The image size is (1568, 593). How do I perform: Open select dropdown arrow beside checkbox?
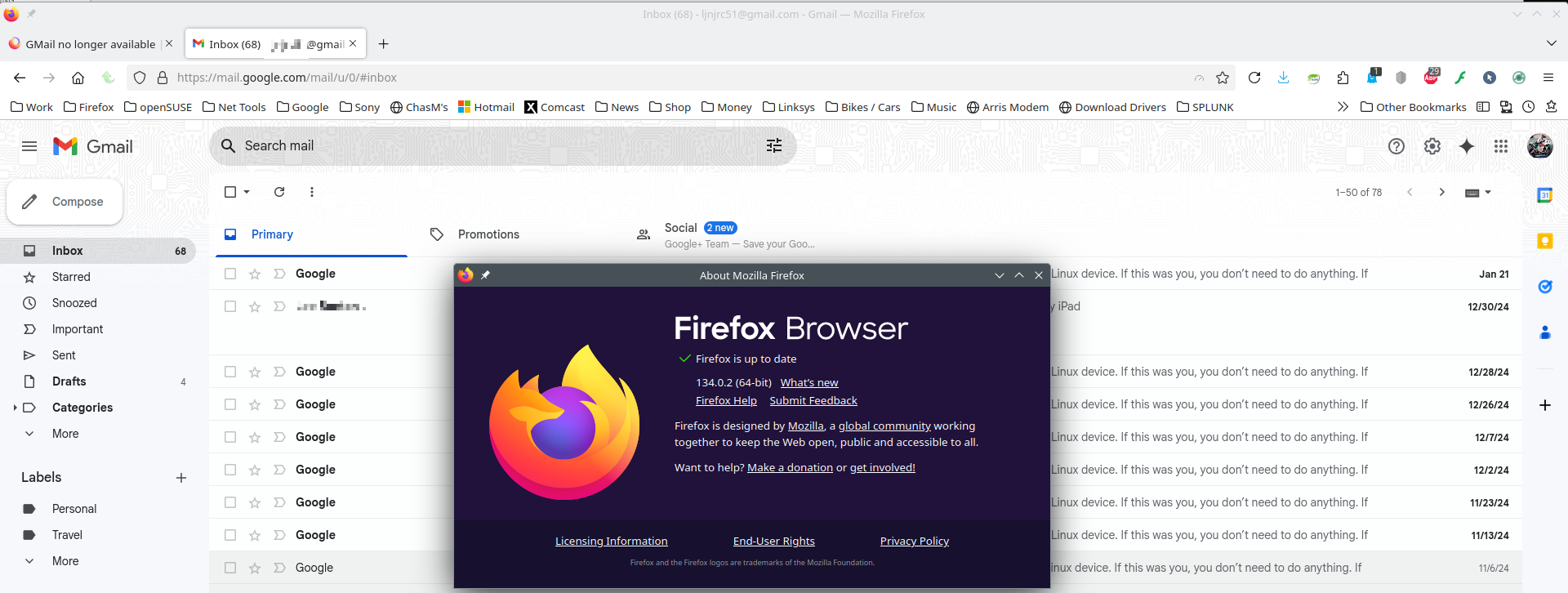[x=247, y=192]
